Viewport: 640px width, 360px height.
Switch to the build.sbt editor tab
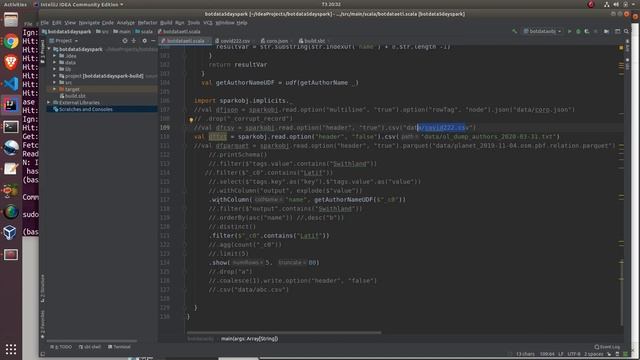pos(312,41)
